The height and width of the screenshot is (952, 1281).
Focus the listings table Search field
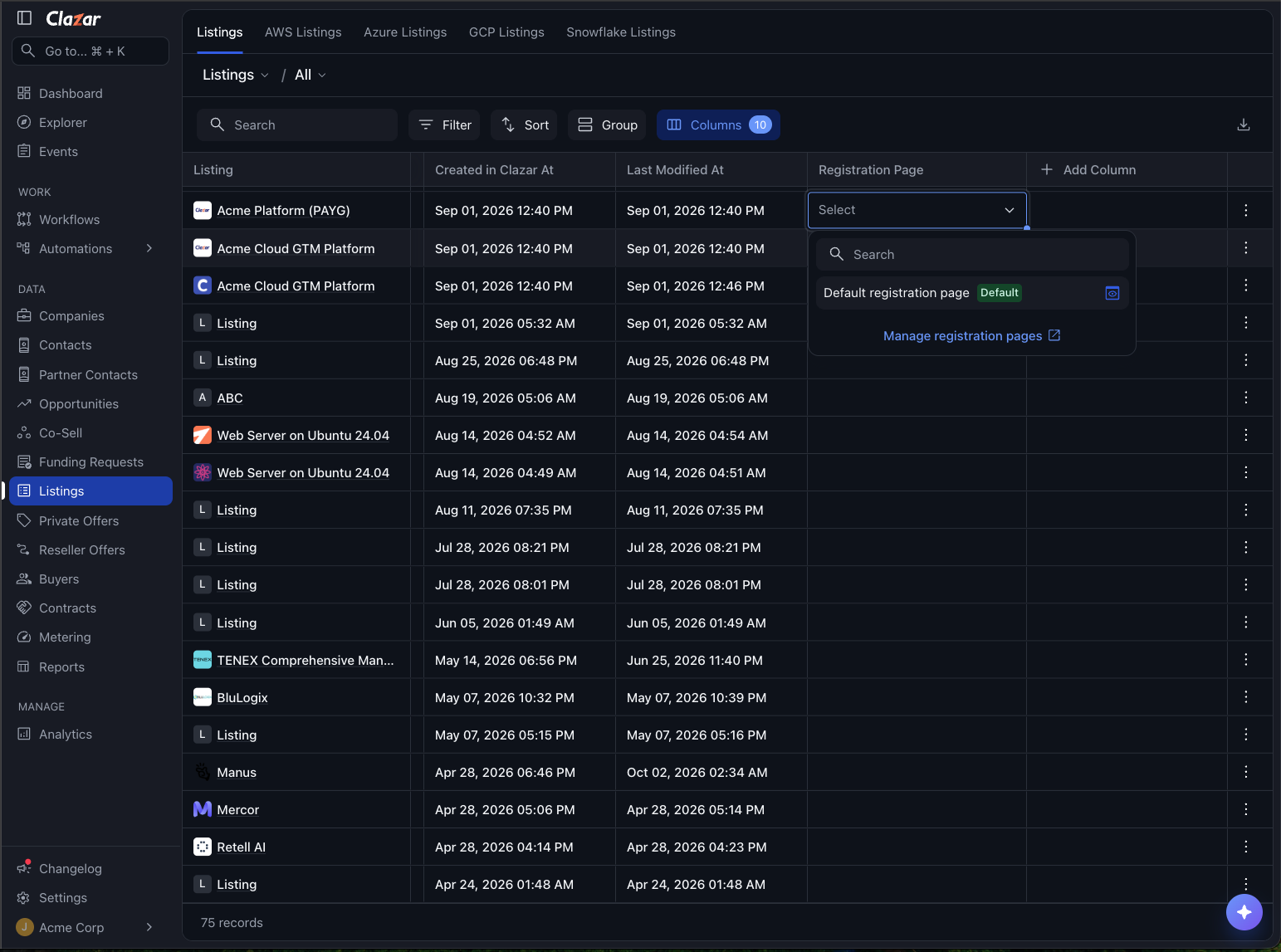point(297,124)
